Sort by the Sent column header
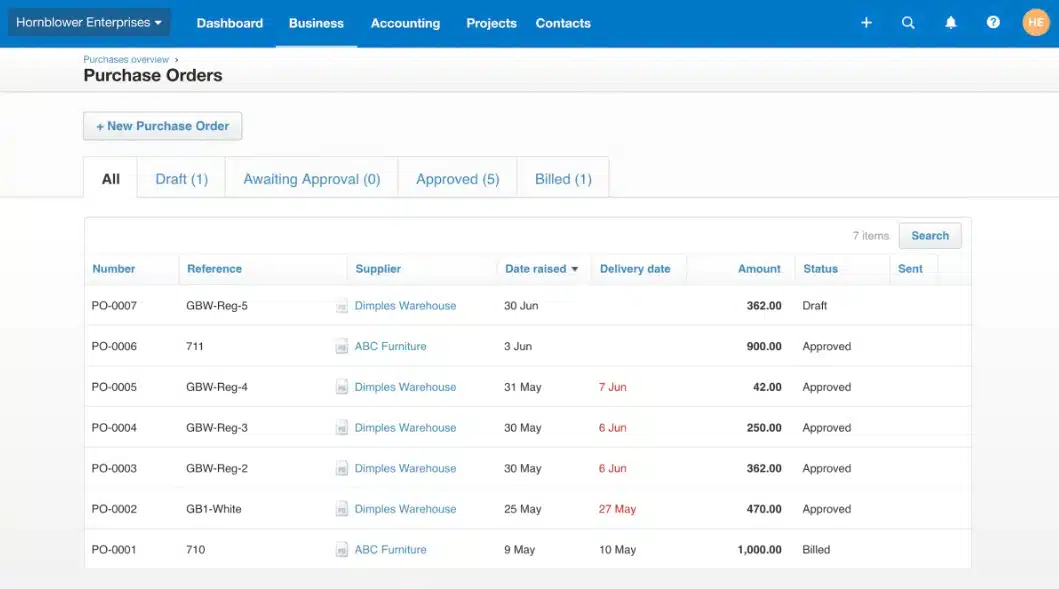 pyautogui.click(x=910, y=269)
